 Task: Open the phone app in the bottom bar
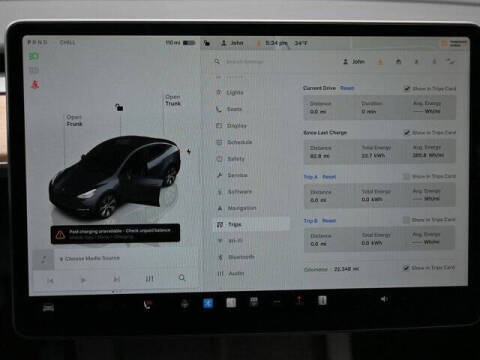(147, 304)
